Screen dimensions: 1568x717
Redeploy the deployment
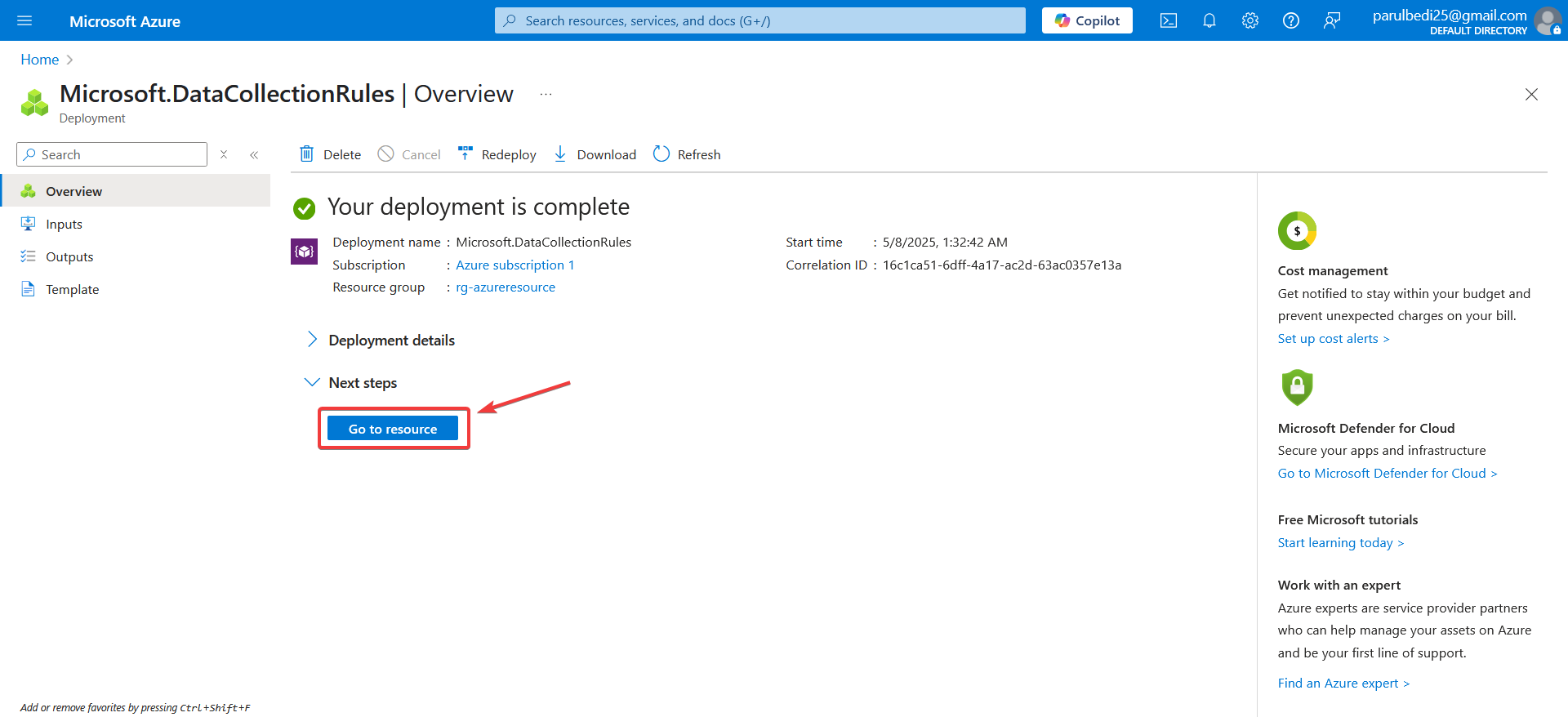pos(497,154)
